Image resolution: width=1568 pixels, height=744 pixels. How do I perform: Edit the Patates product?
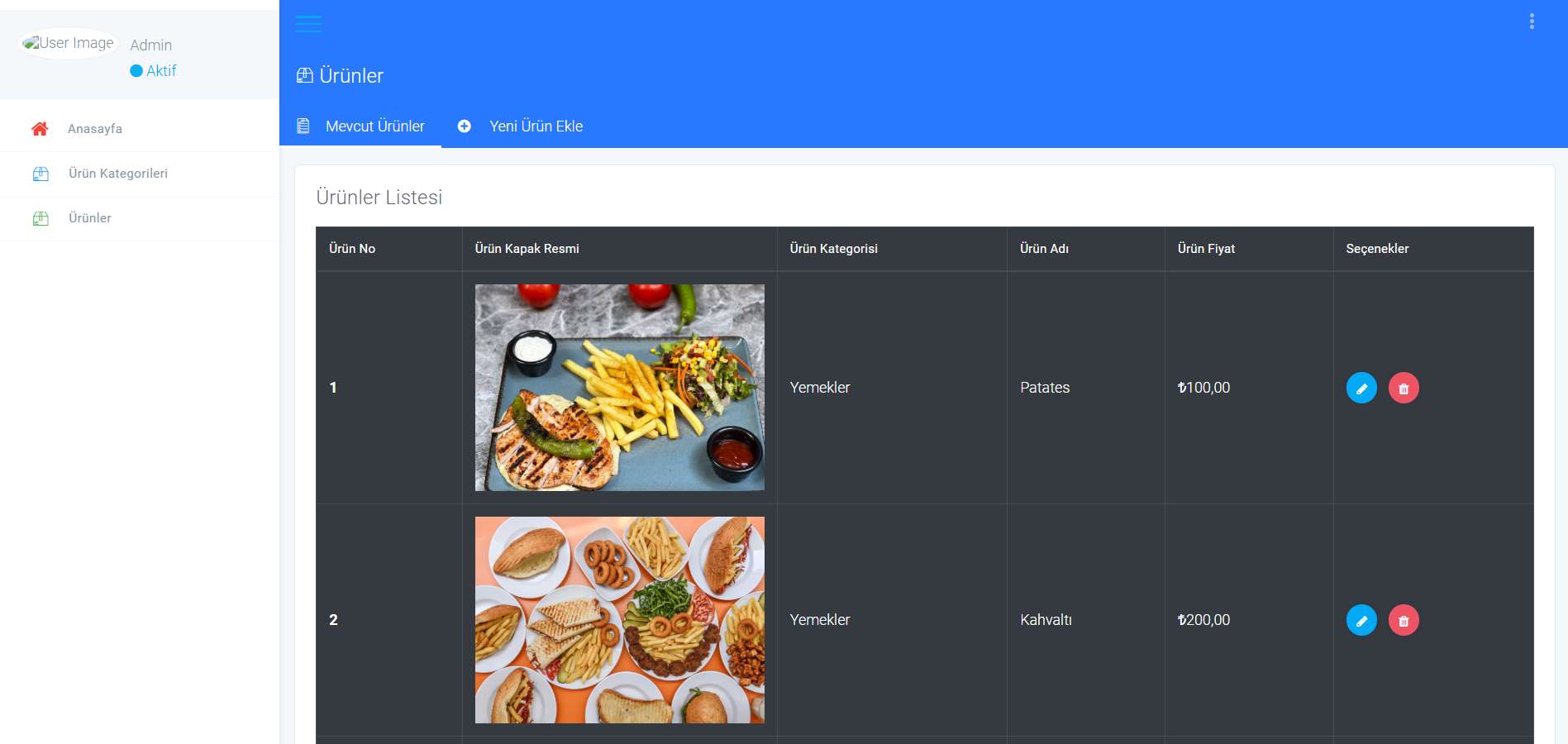coord(1361,388)
